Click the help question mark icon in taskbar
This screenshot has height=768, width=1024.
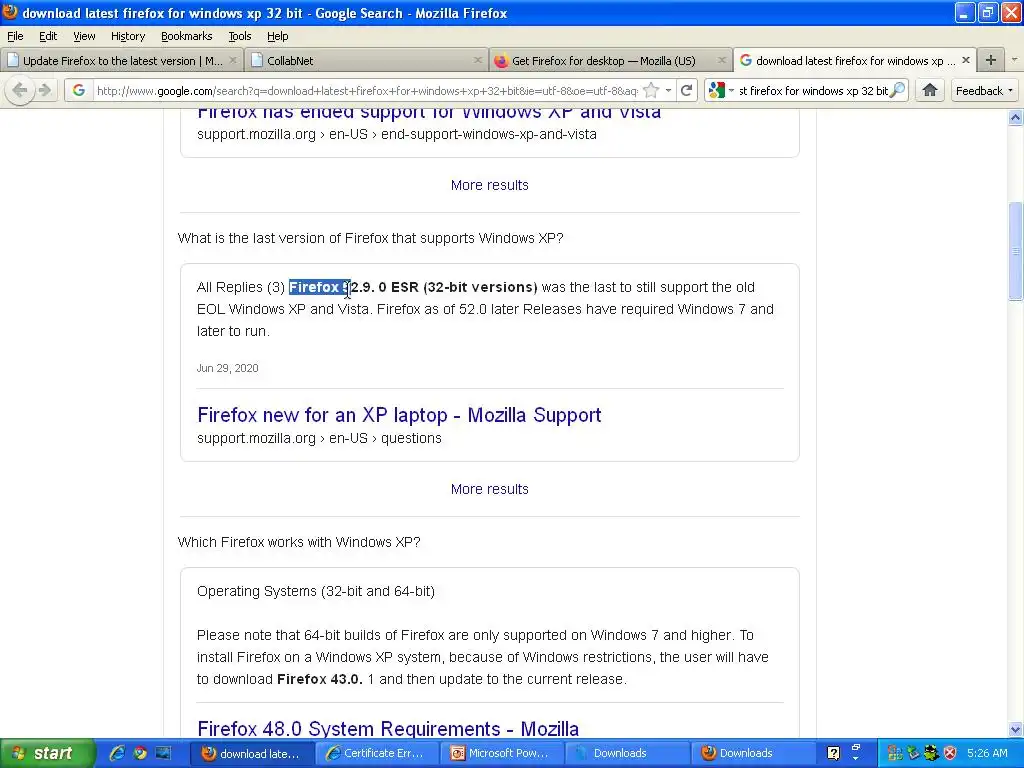833,753
